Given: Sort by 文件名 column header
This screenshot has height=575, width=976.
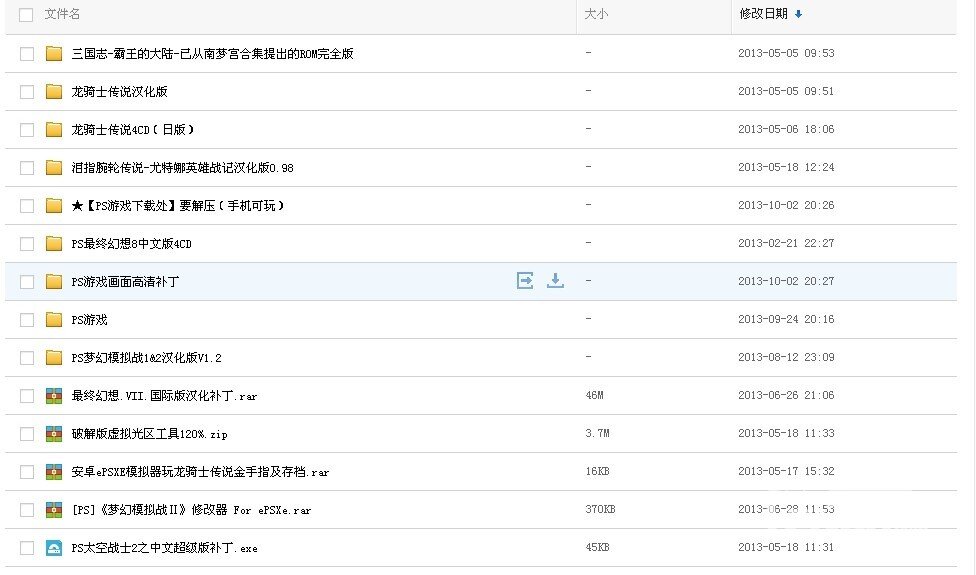Looking at the screenshot, I should coord(62,14).
